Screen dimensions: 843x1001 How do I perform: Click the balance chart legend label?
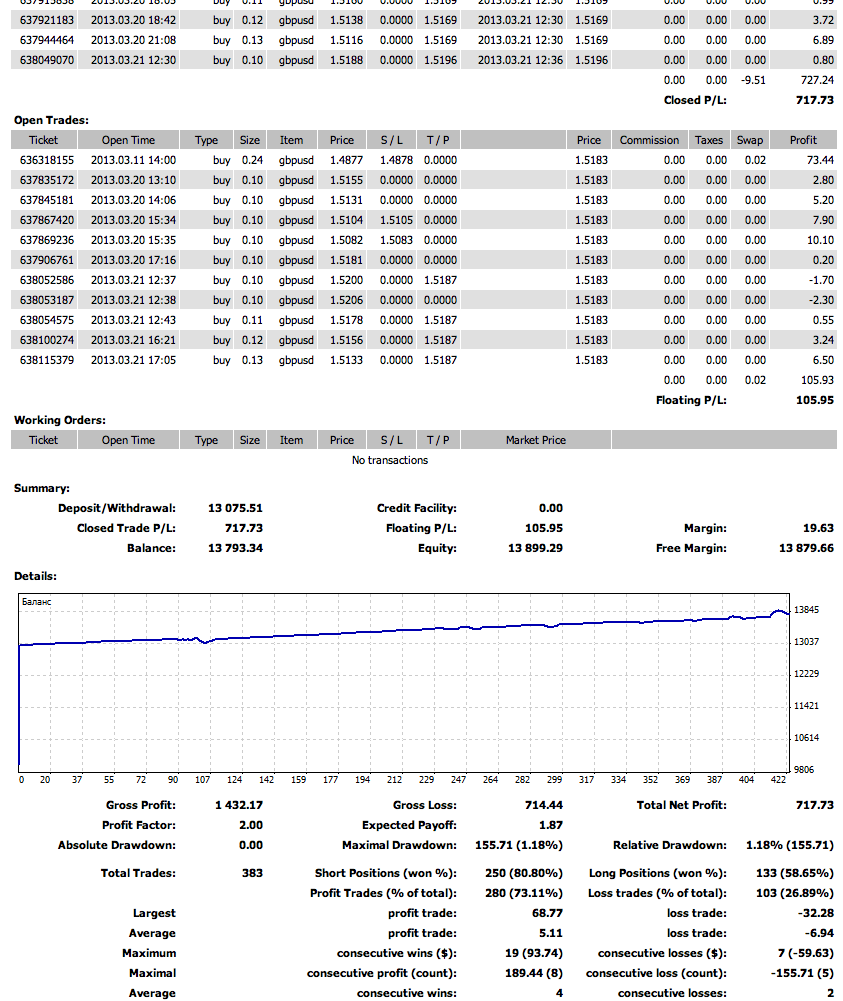(37, 602)
